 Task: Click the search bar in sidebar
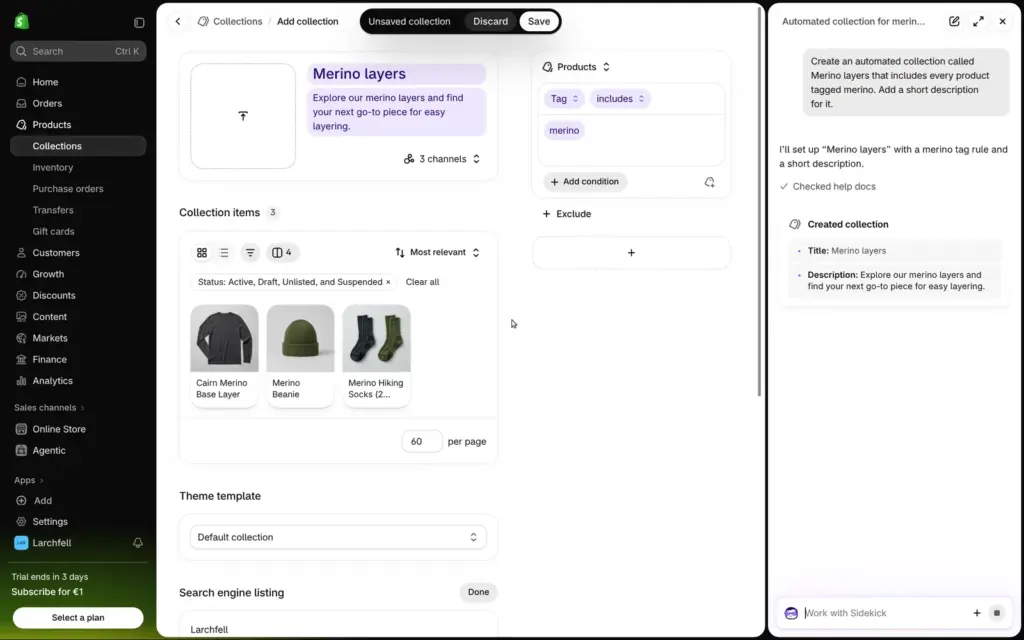78,51
